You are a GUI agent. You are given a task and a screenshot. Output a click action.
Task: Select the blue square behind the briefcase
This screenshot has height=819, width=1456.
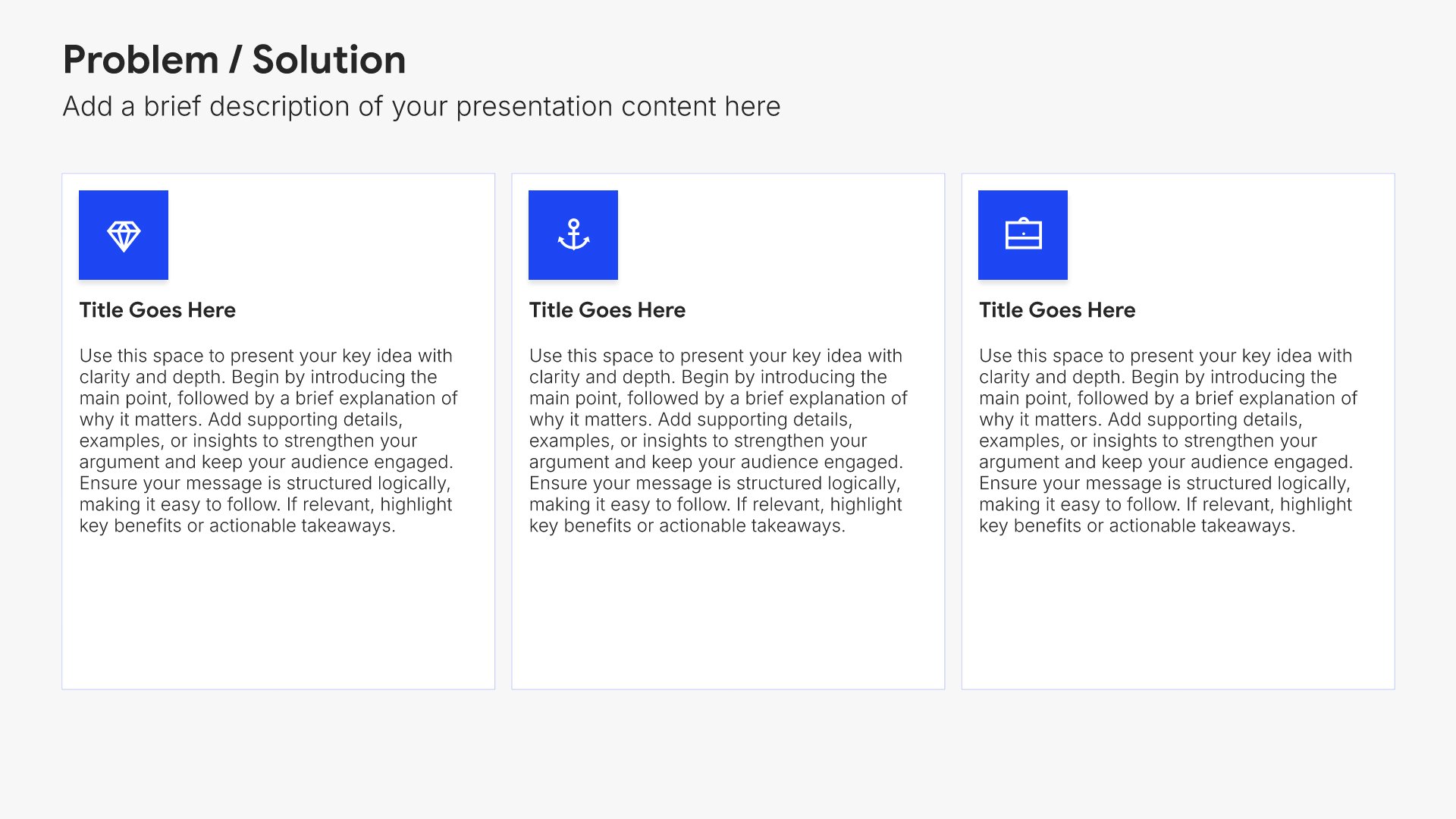click(x=1023, y=235)
